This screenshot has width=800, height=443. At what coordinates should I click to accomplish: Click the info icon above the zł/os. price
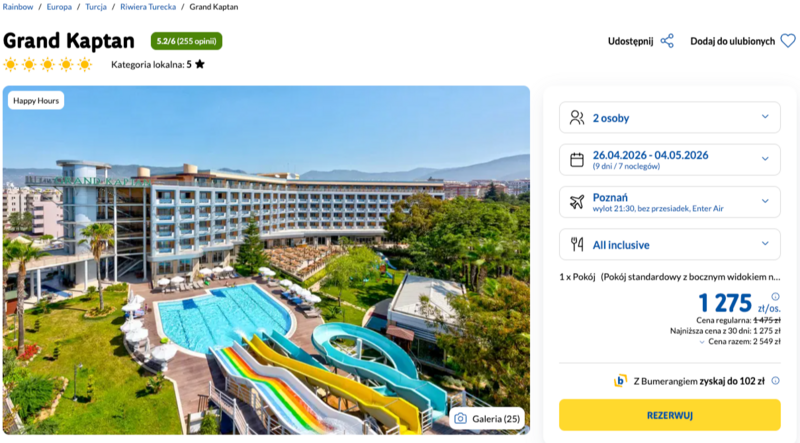(x=775, y=296)
